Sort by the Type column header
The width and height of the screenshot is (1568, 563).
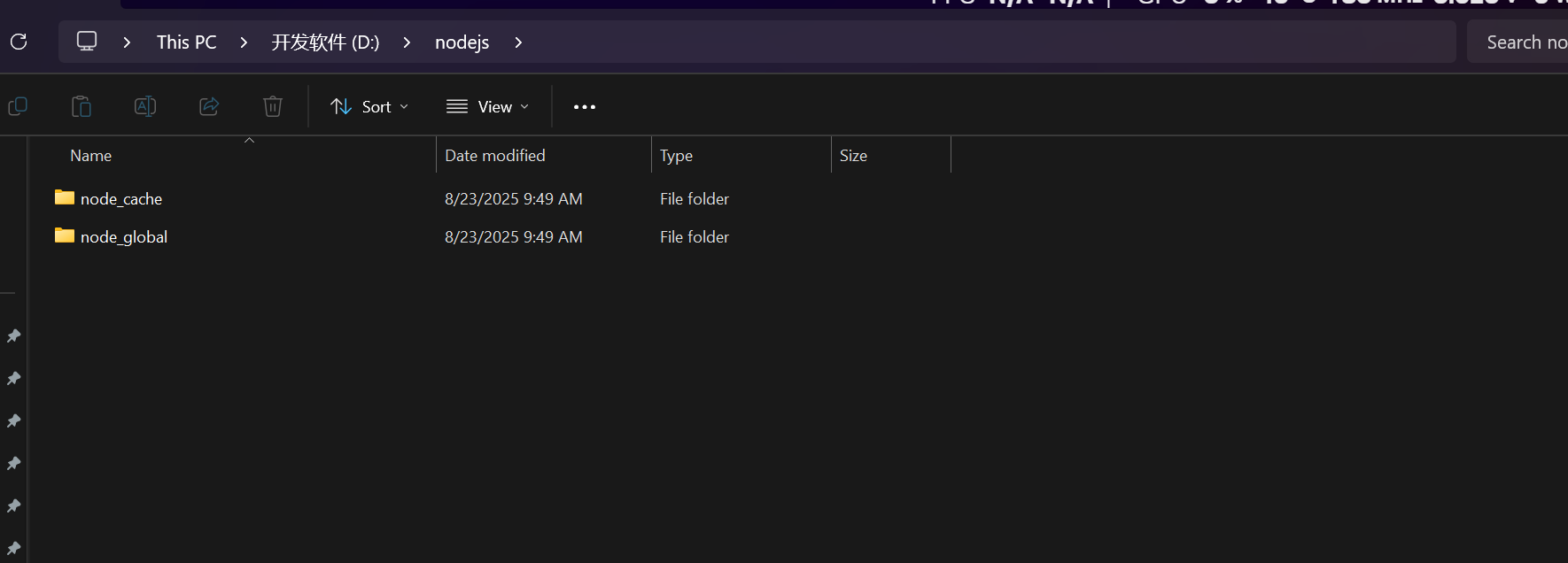click(x=676, y=156)
